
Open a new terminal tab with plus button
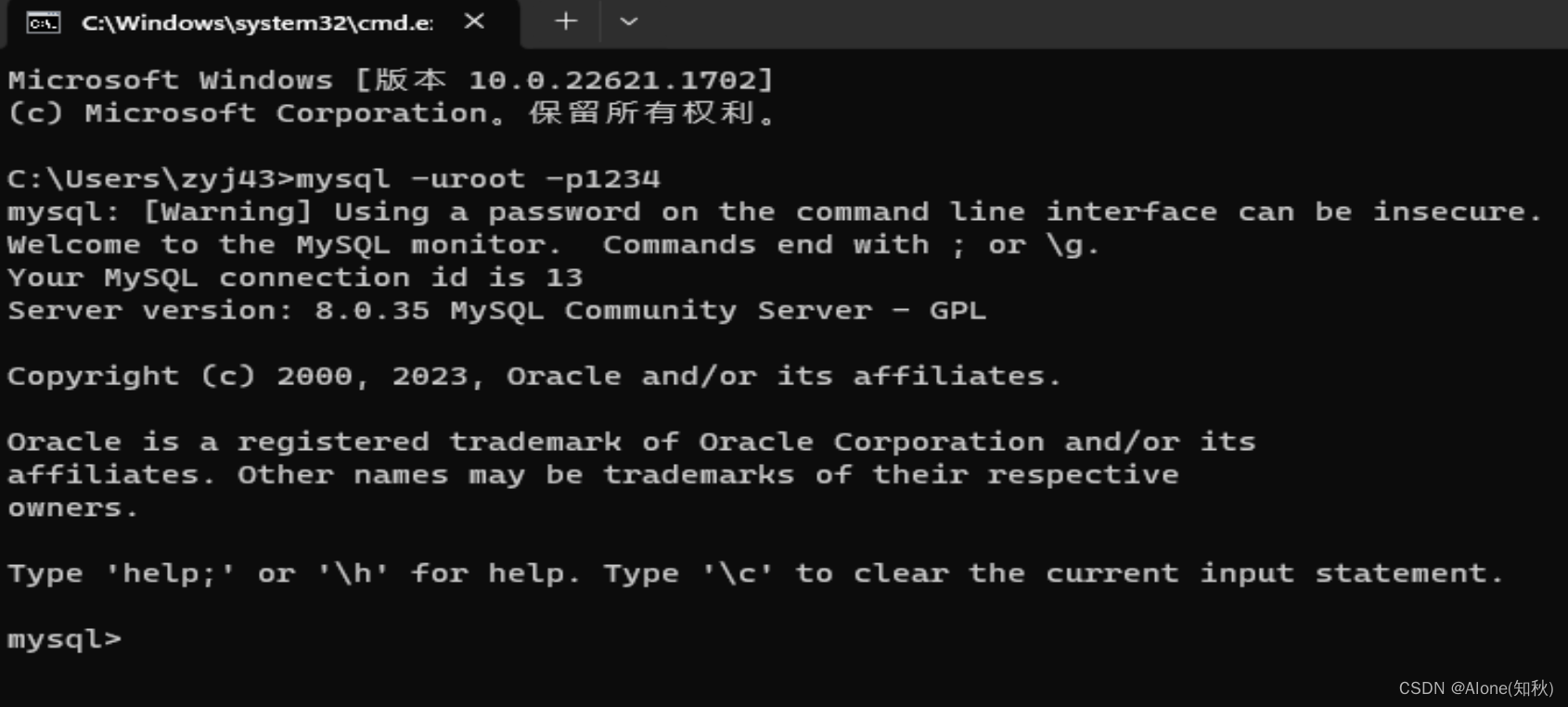[x=565, y=20]
